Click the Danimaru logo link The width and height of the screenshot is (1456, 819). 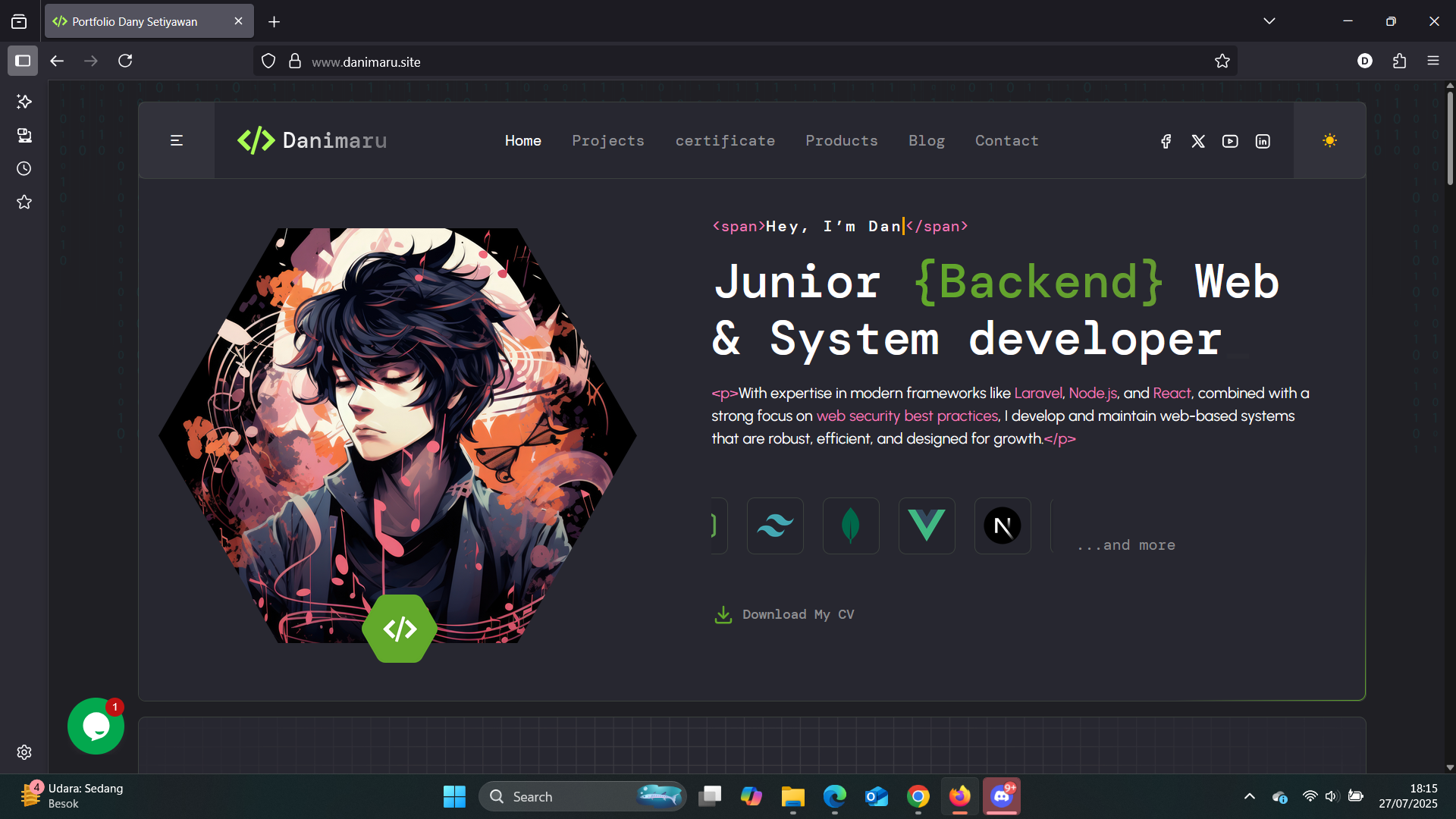click(312, 140)
